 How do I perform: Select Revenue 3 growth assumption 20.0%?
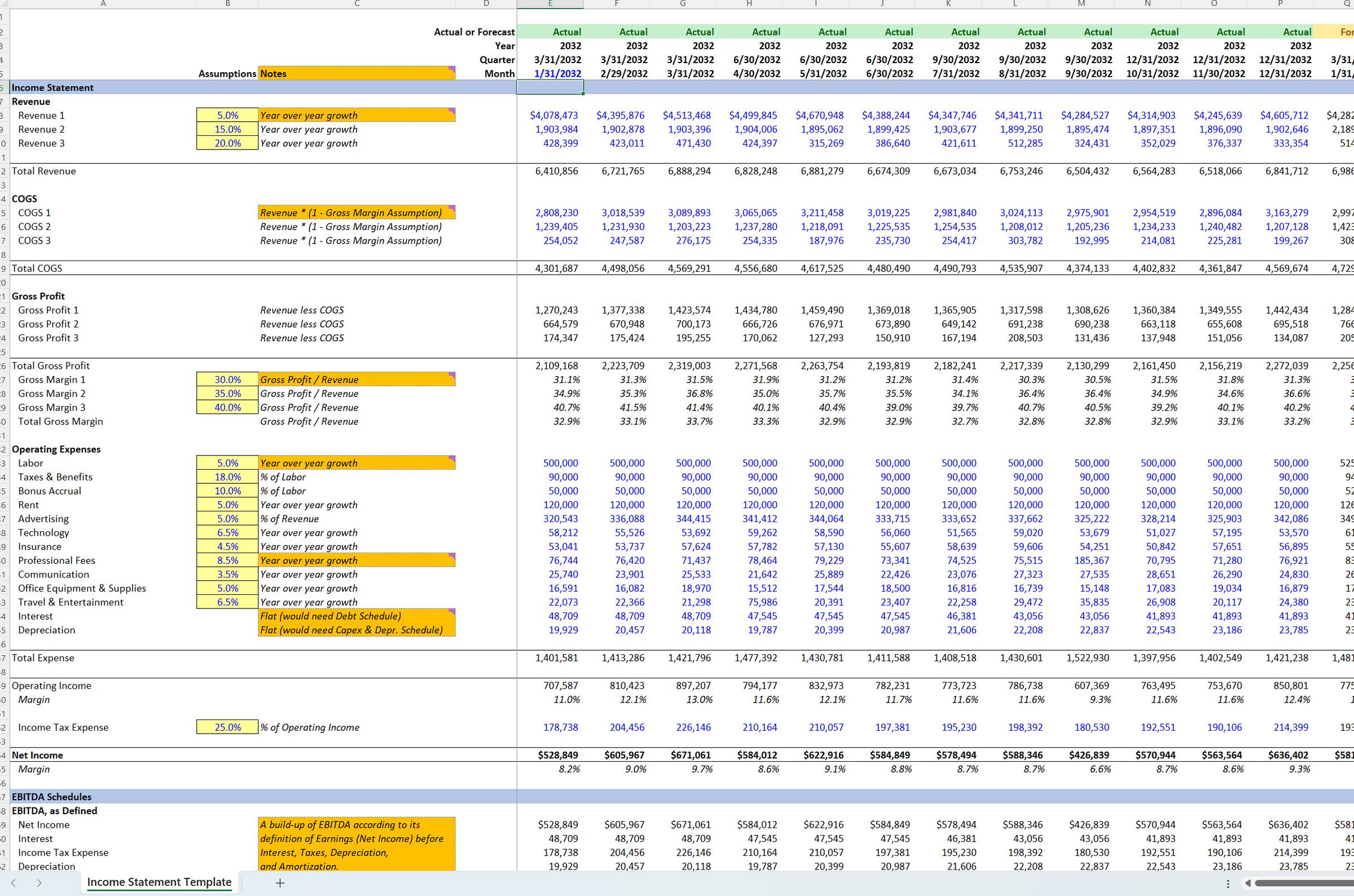(x=227, y=143)
